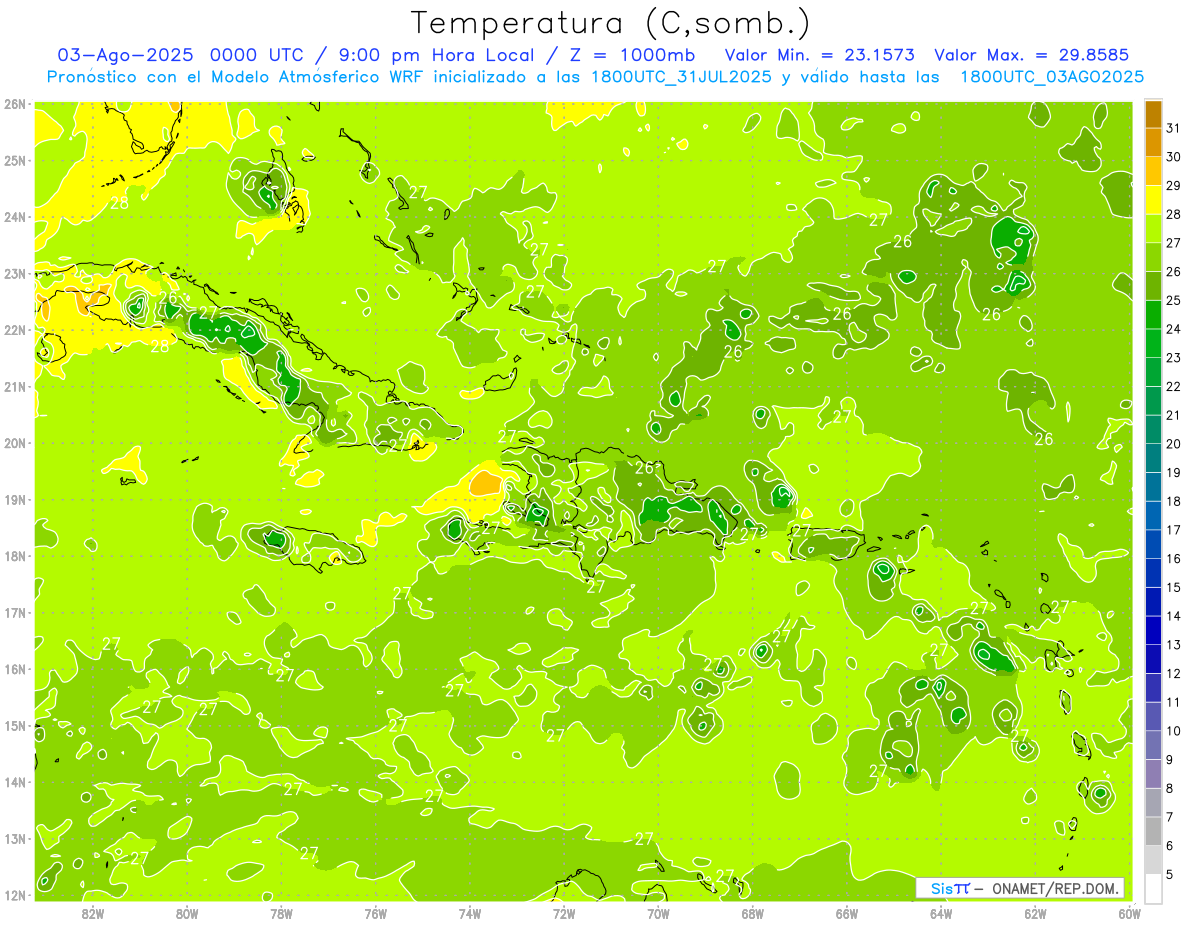Click the "ONAMET/REP.DOM." credit label
The height and width of the screenshot is (927, 1200).
(1055, 888)
